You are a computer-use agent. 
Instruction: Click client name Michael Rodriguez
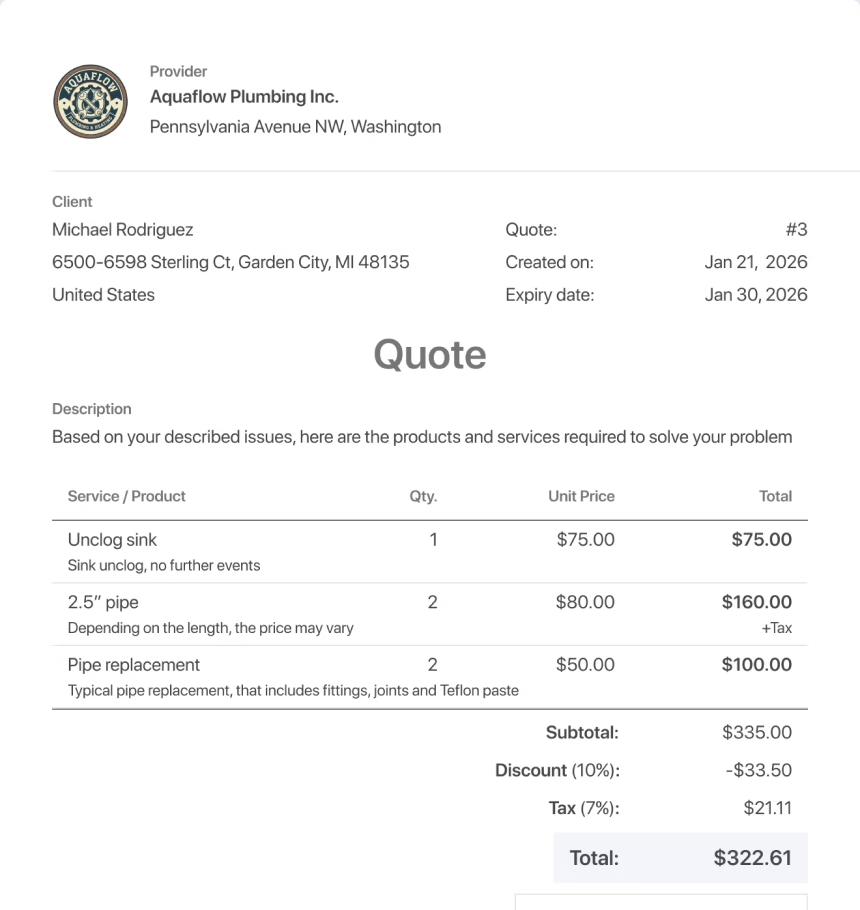pos(123,230)
